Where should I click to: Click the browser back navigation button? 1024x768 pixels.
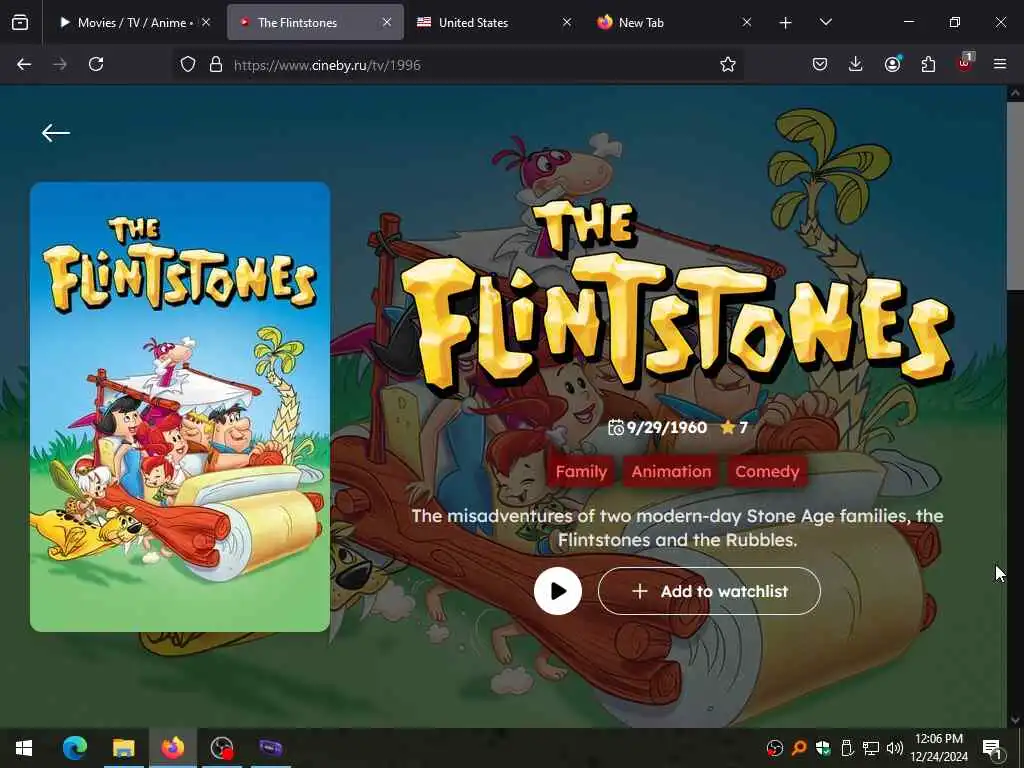(24, 64)
